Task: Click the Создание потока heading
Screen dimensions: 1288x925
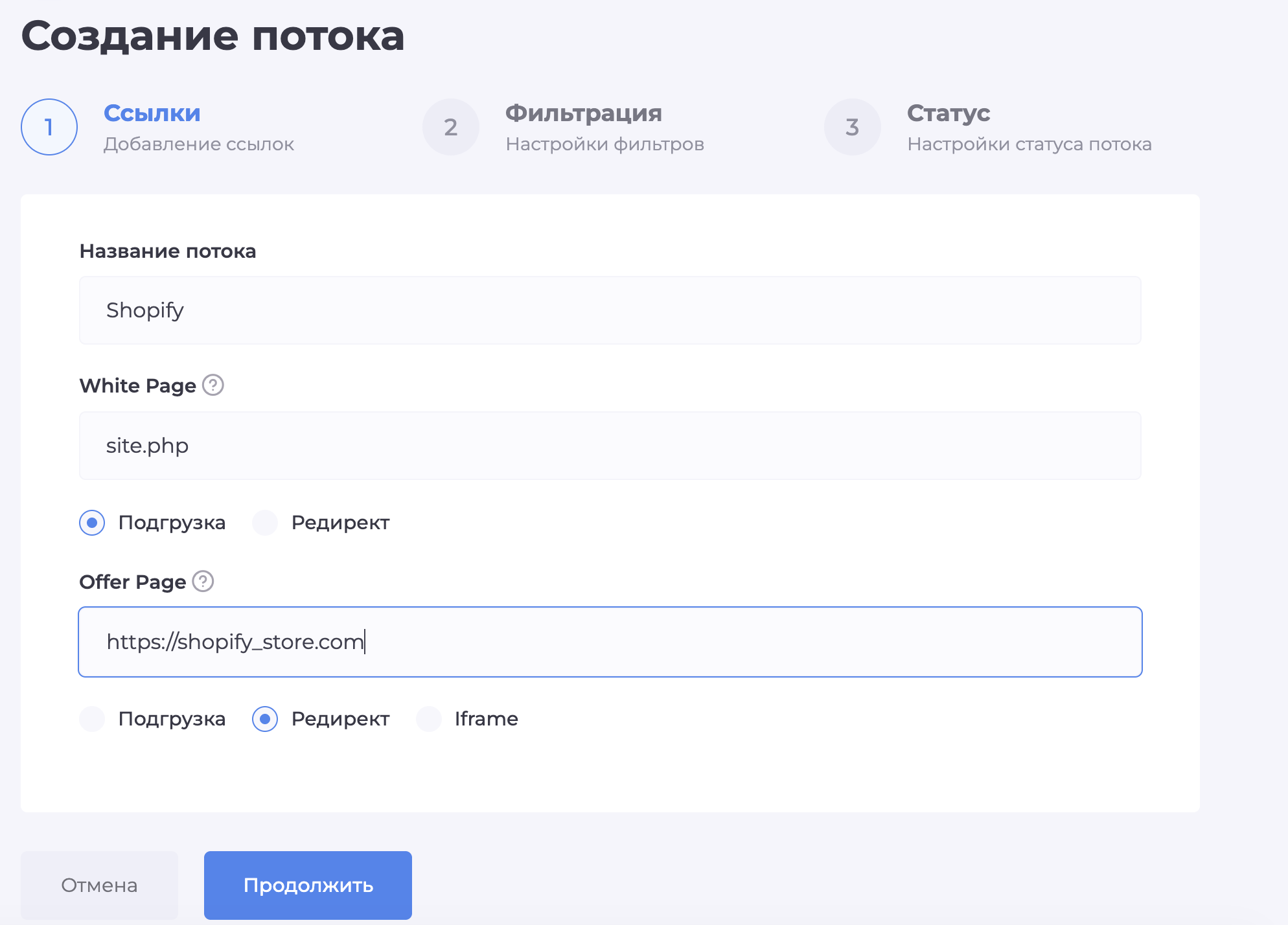Action: pyautogui.click(x=214, y=37)
